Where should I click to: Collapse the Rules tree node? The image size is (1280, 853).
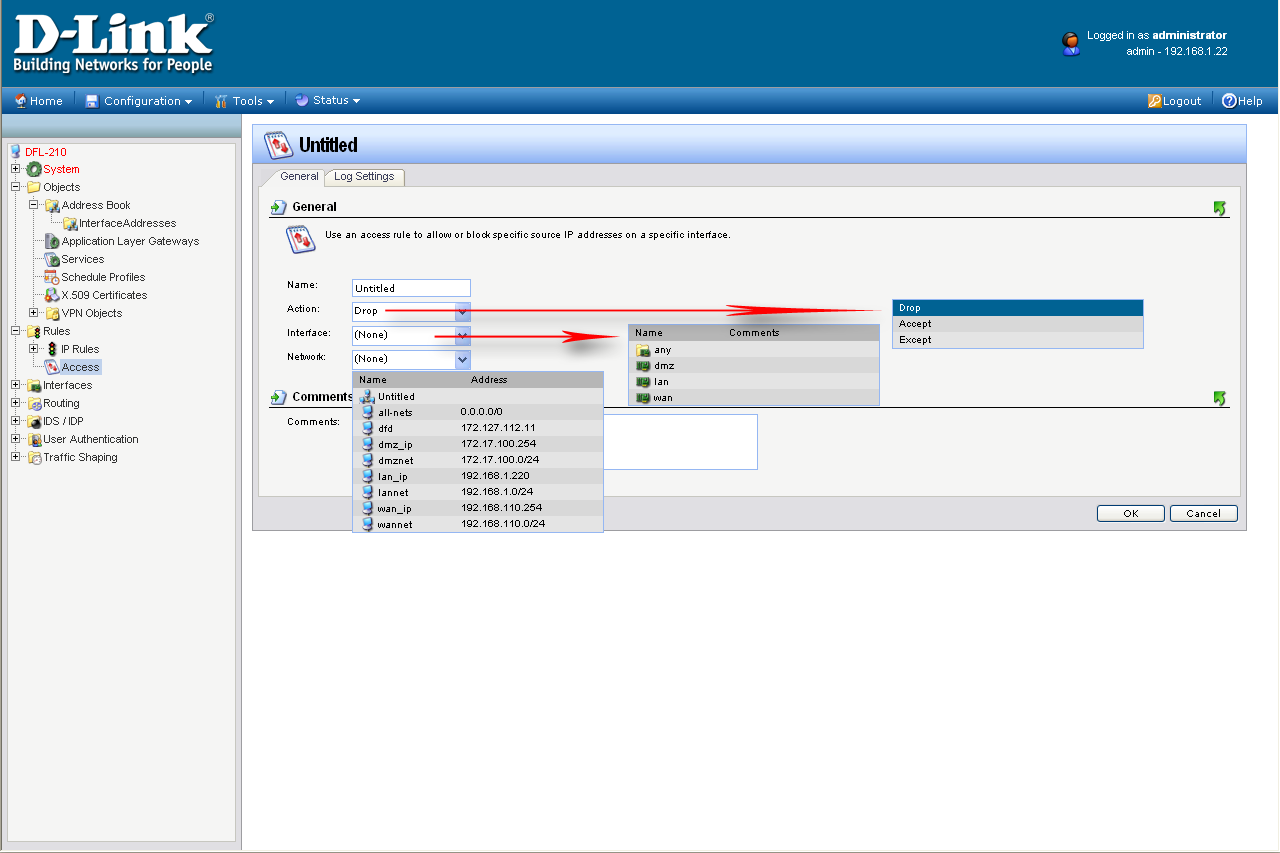coord(15,331)
